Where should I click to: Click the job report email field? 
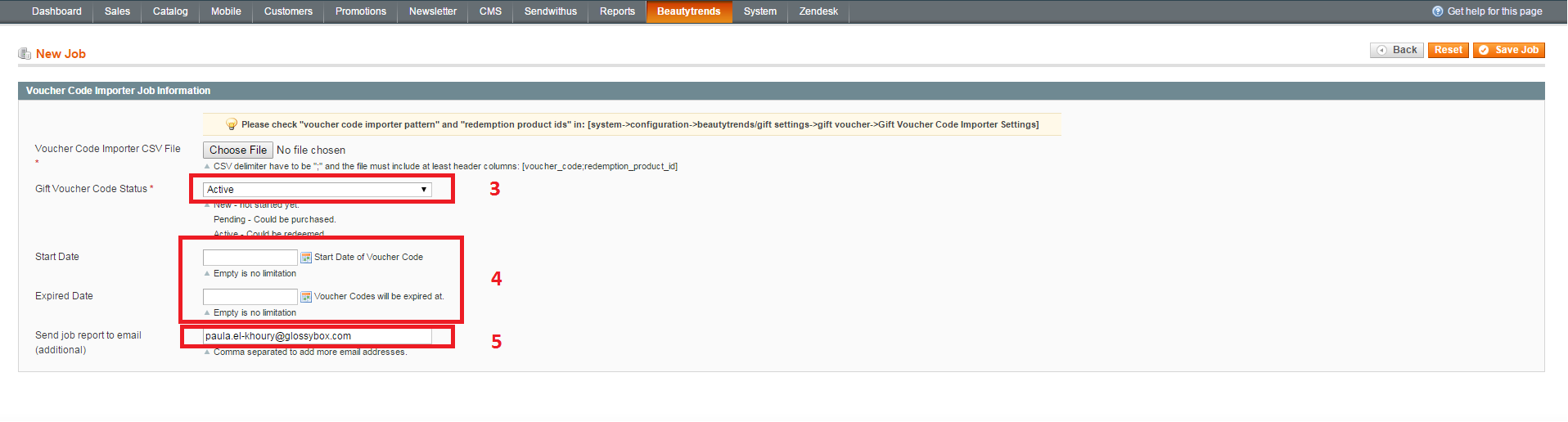pyautogui.click(x=317, y=336)
